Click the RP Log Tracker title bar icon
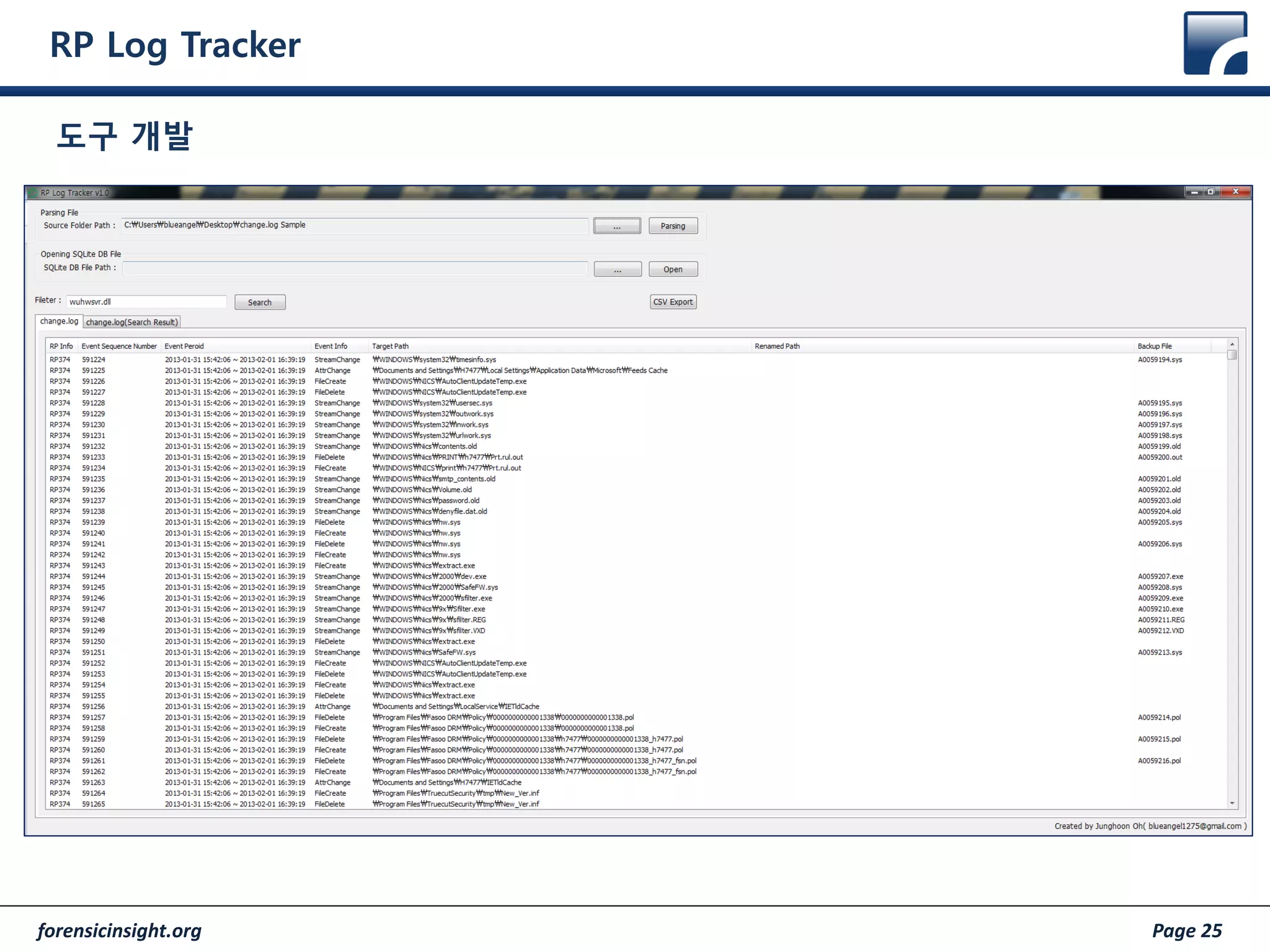 tap(33, 193)
